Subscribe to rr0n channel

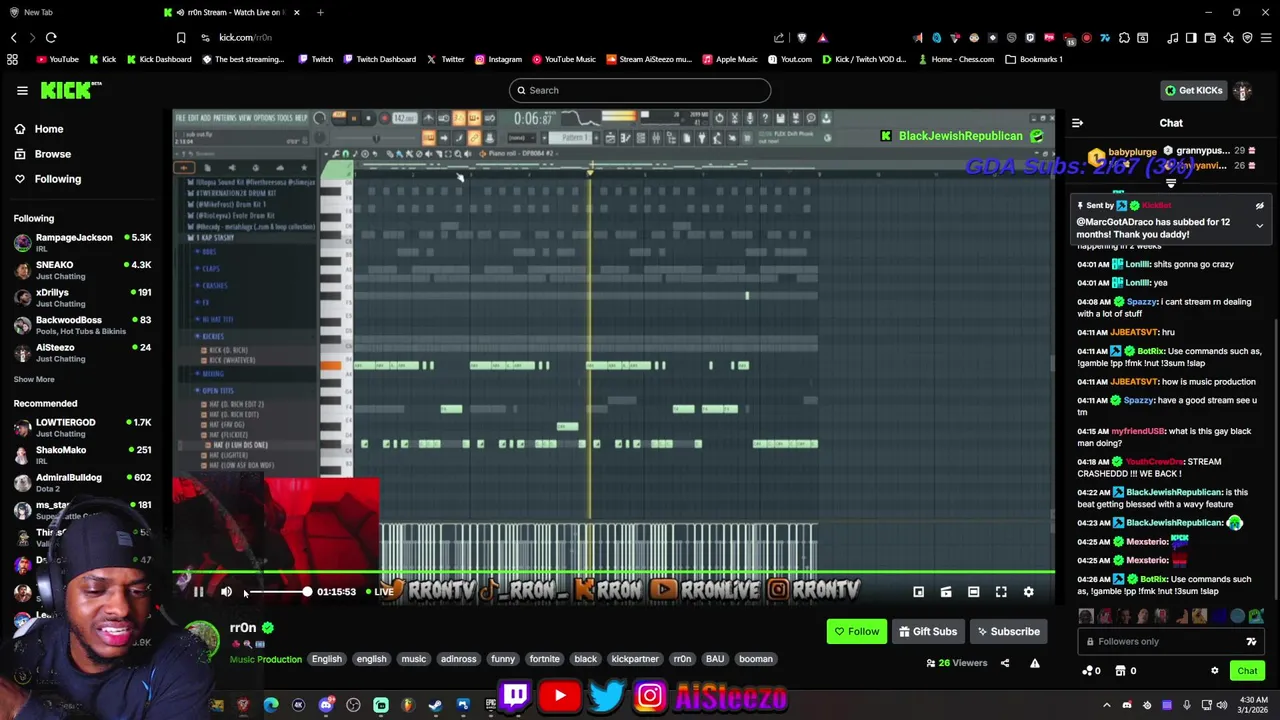[1008, 631]
